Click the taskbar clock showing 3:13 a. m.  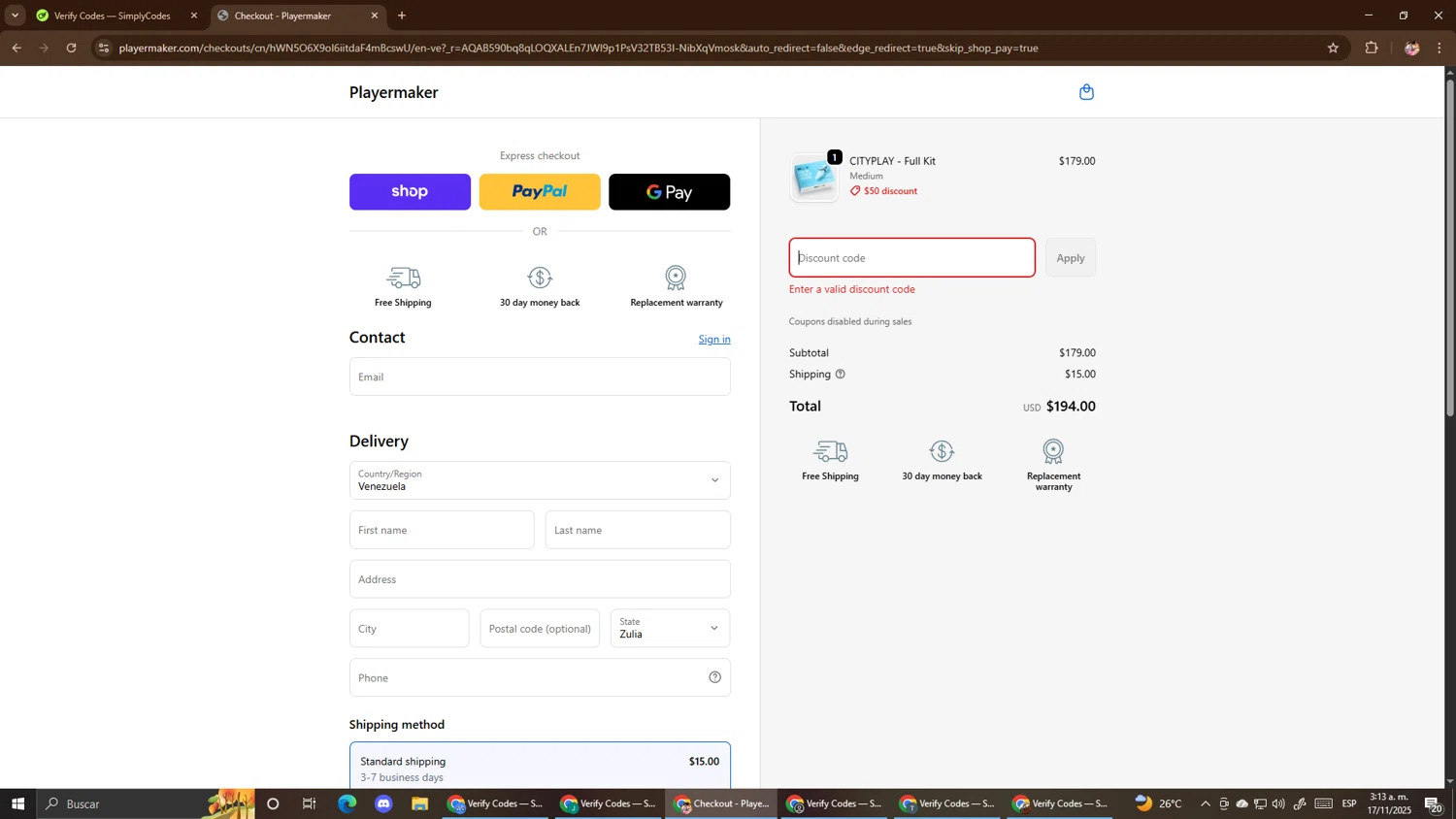(1389, 803)
